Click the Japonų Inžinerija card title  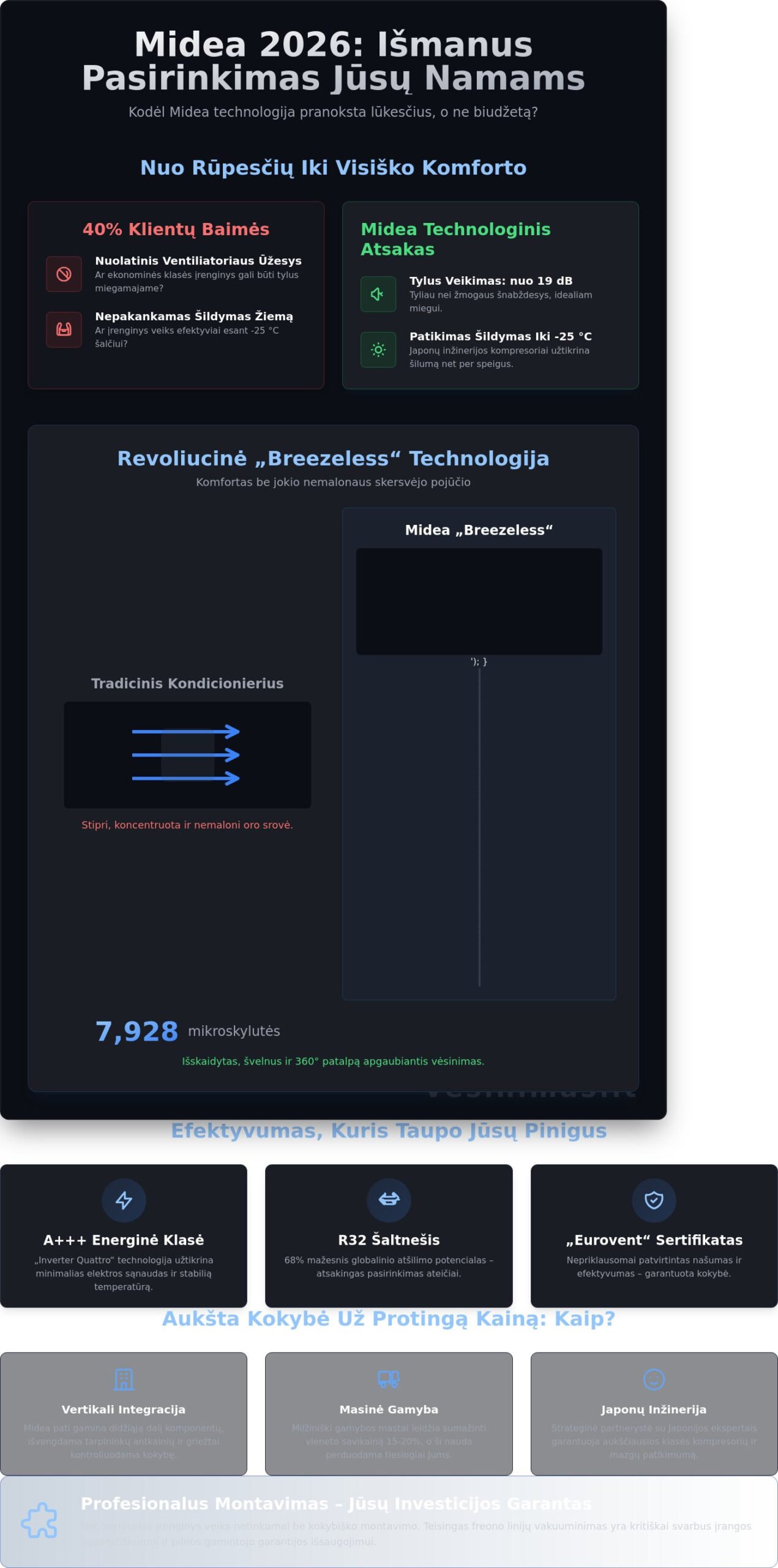[654, 1409]
